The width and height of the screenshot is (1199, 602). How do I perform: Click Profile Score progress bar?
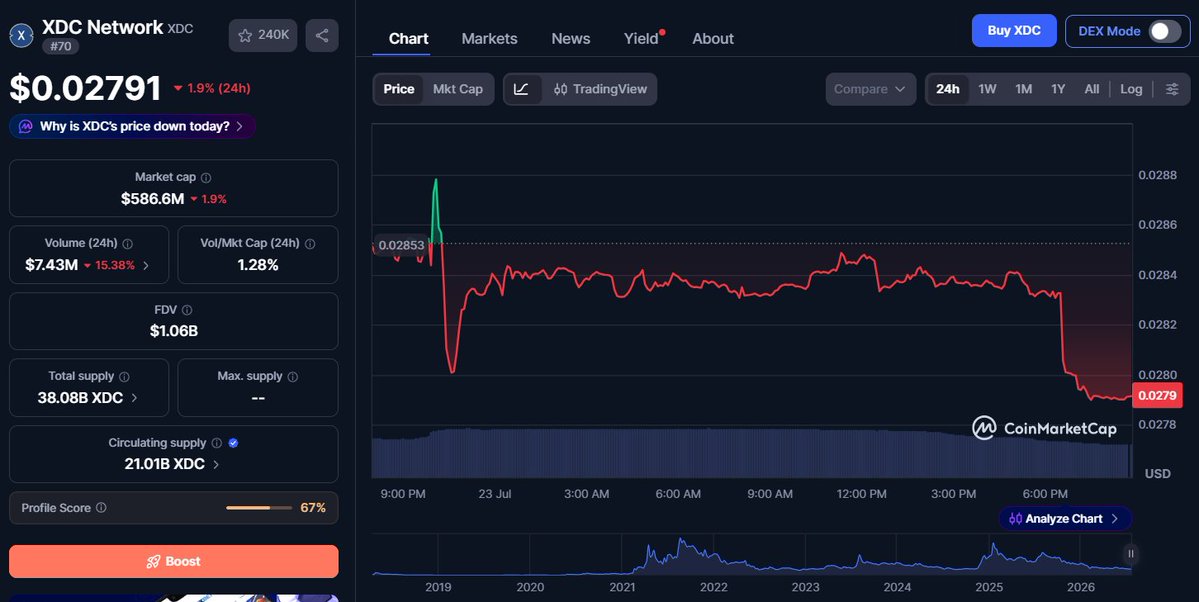pos(259,508)
